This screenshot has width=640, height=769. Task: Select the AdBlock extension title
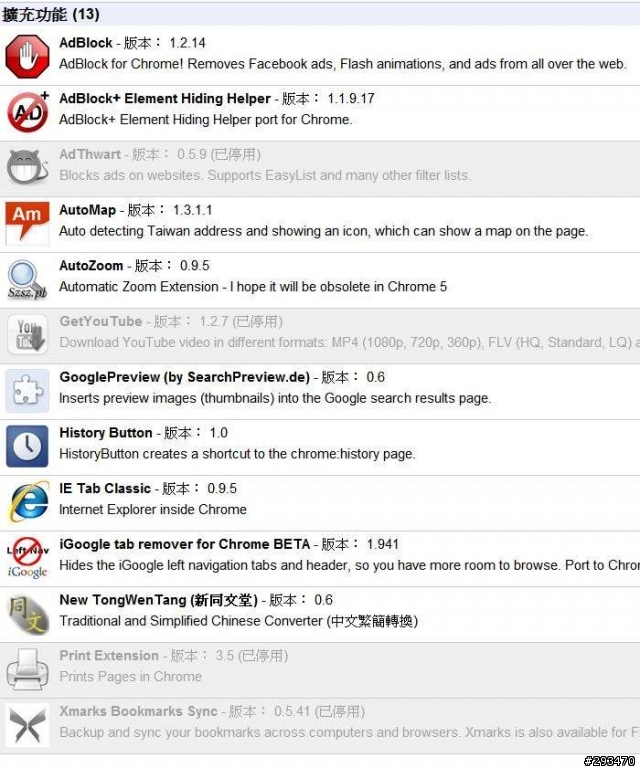pyautogui.click(x=86, y=43)
